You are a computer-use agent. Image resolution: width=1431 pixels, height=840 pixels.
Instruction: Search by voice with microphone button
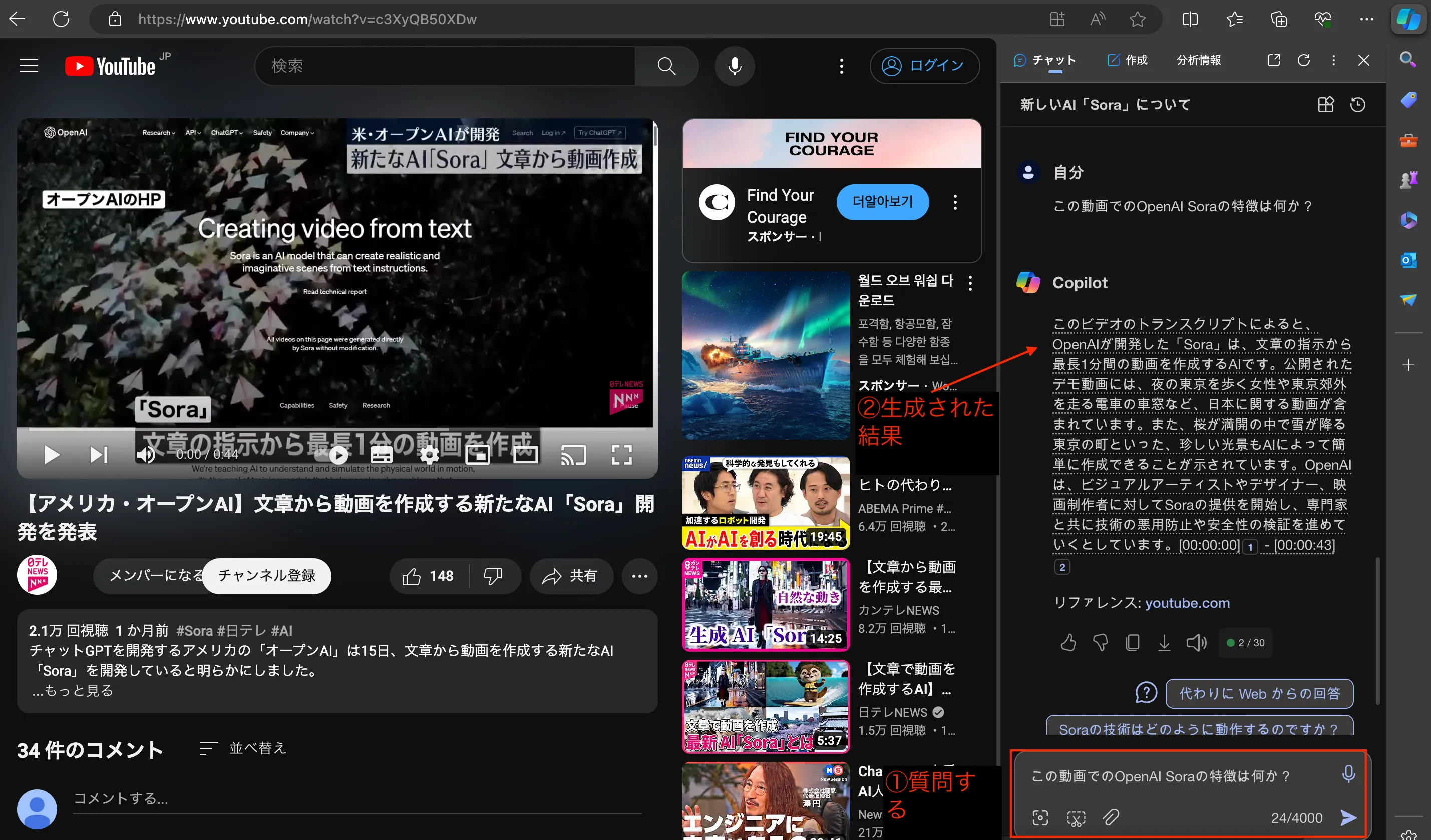click(734, 66)
